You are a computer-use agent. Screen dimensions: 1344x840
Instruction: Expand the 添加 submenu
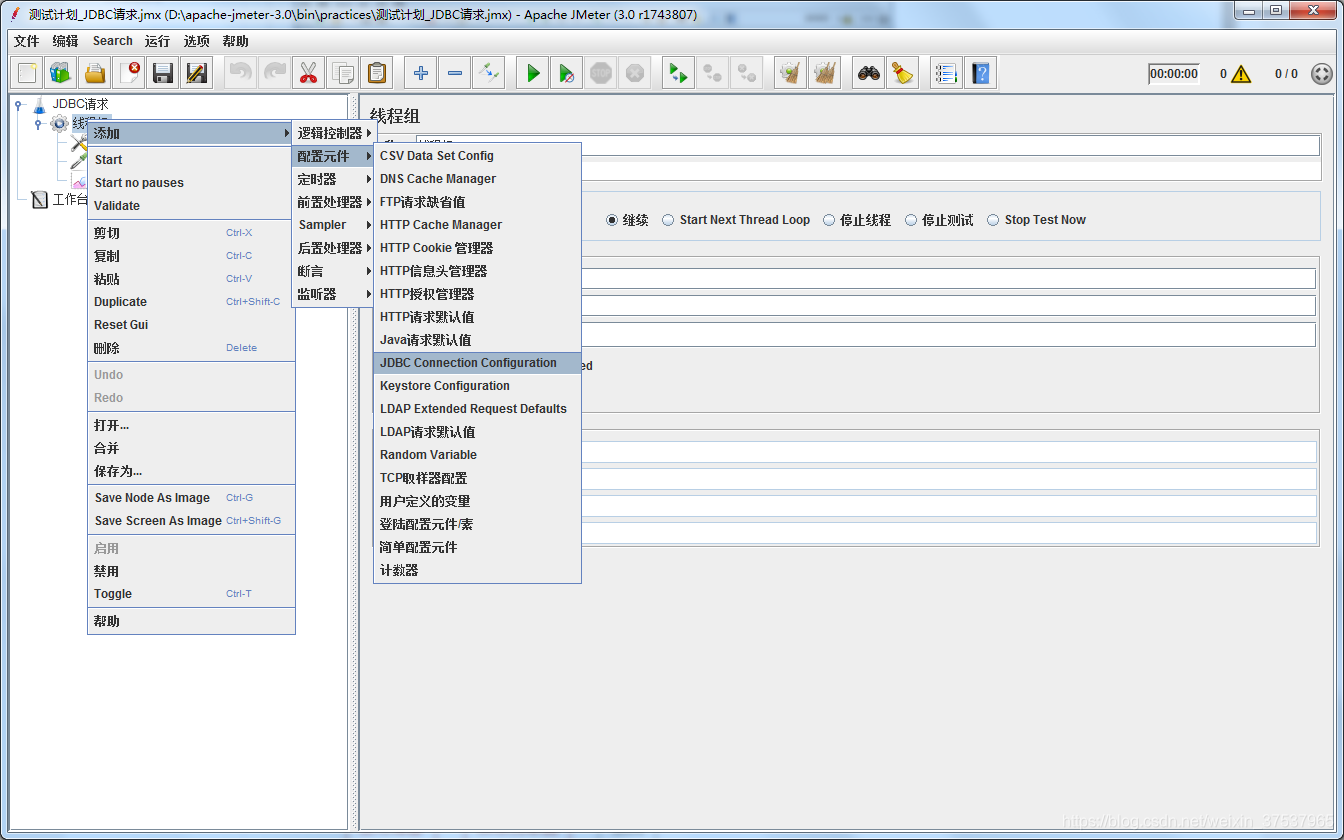(191, 133)
